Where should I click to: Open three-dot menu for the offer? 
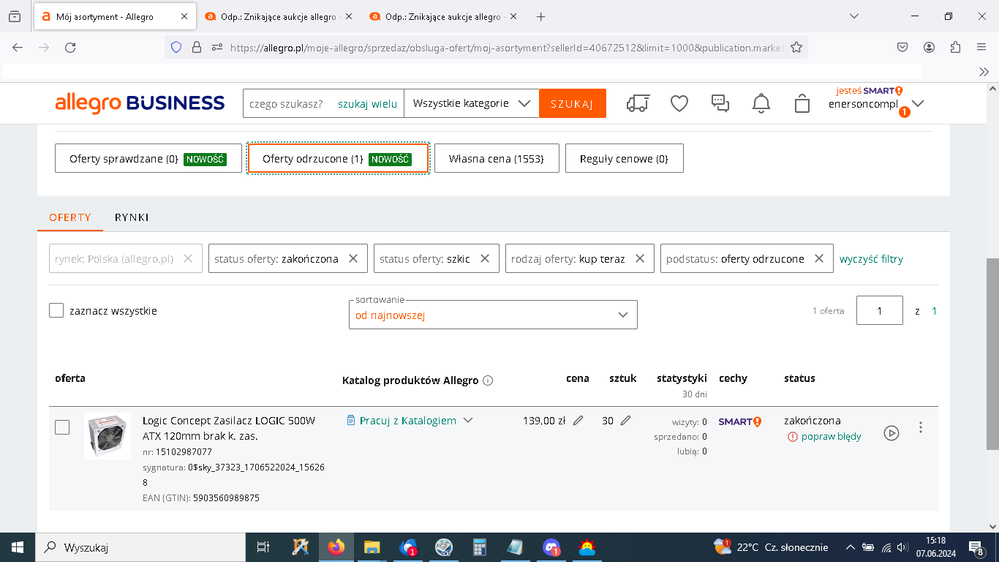click(921, 428)
